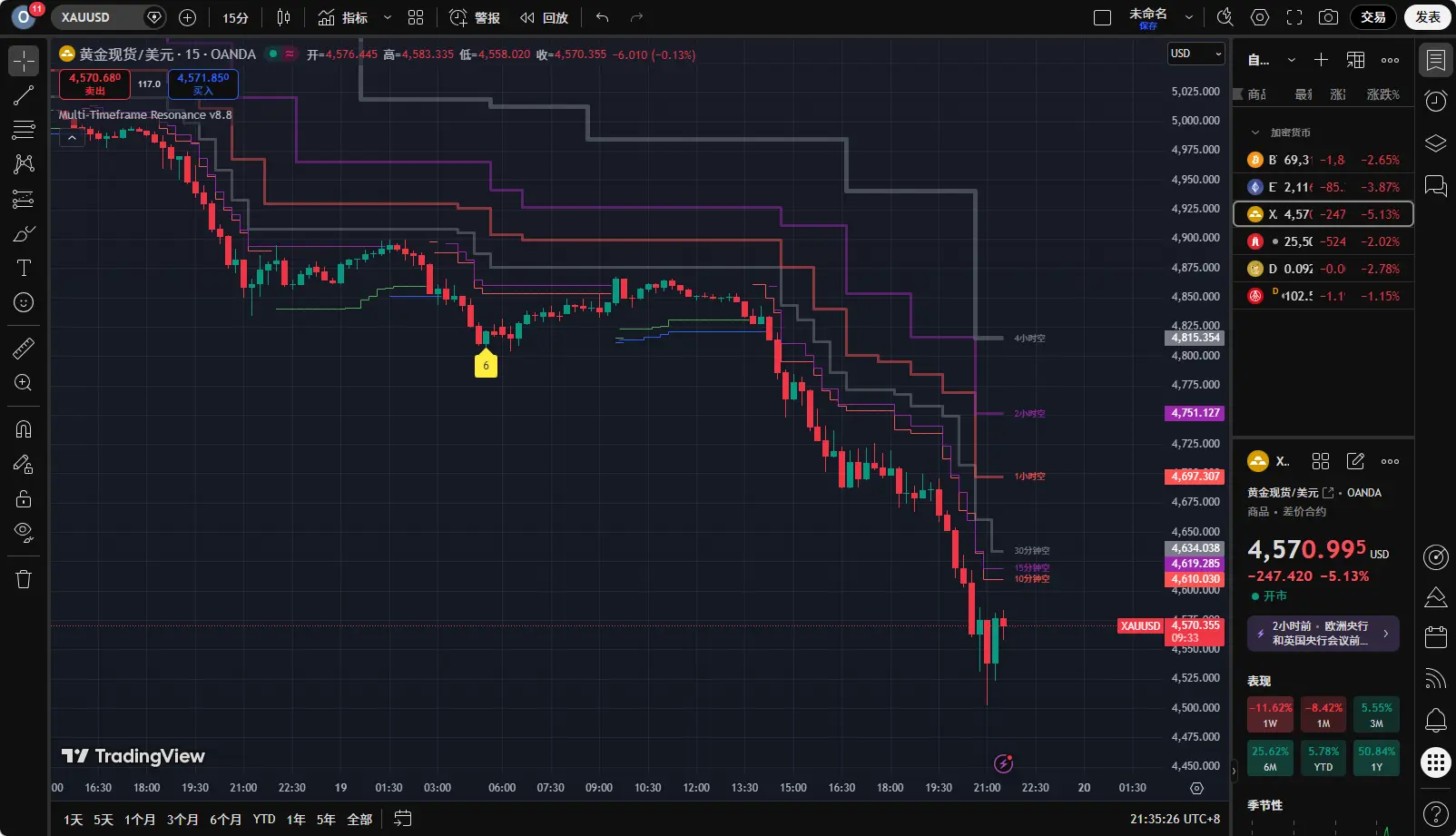Click the yellow 6 chart marker
This screenshot has width=1456, height=836.
pyautogui.click(x=486, y=365)
